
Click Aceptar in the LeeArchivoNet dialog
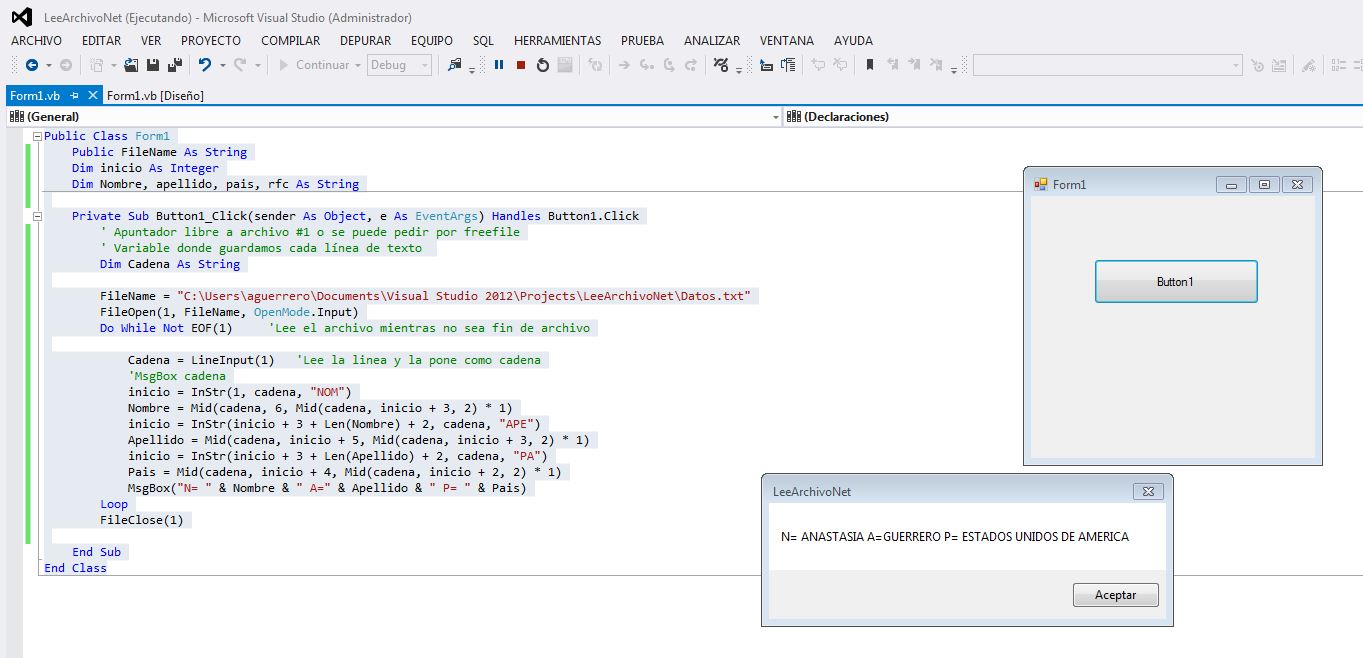click(x=1116, y=595)
